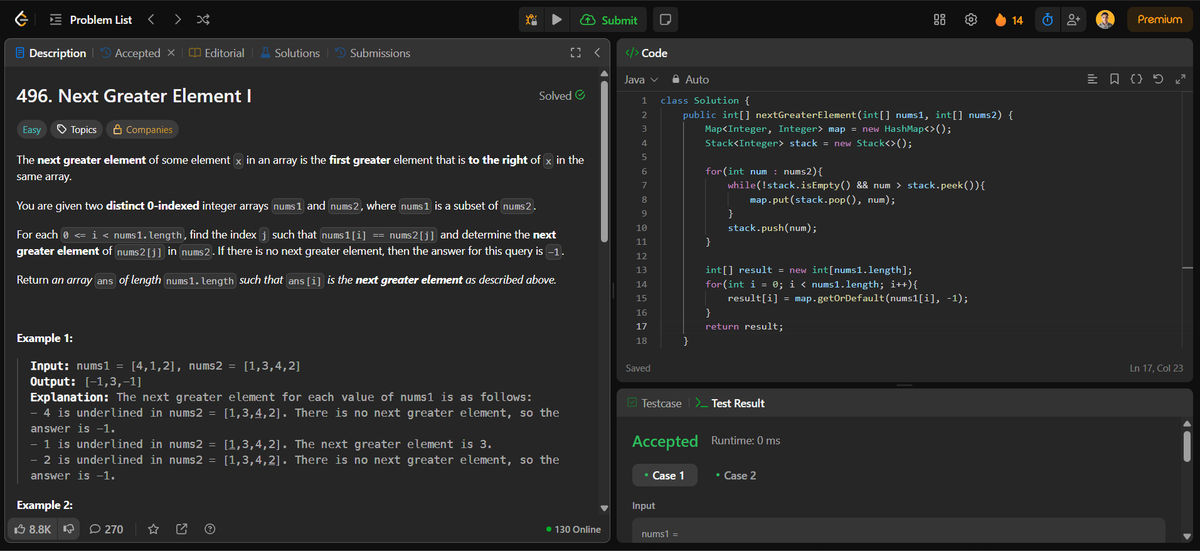Click the 'Runtime: 0 ms' text
This screenshot has height=551, width=1200.
745,441
